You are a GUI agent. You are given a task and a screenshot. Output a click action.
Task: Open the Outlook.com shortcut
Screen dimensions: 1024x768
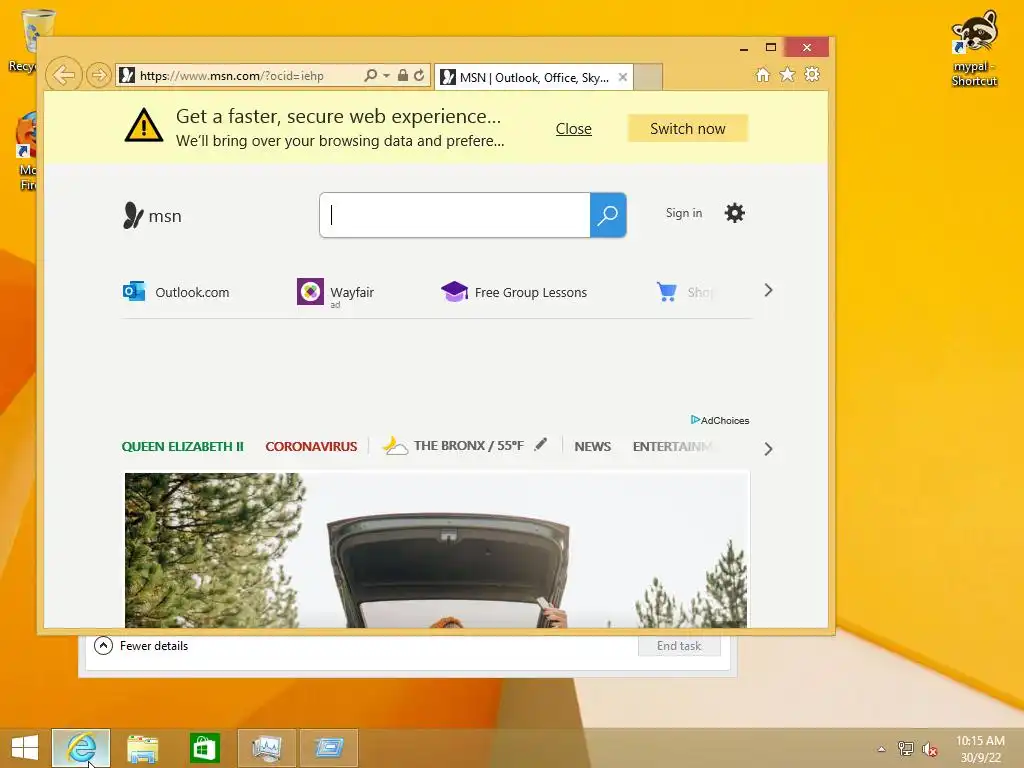(x=176, y=292)
